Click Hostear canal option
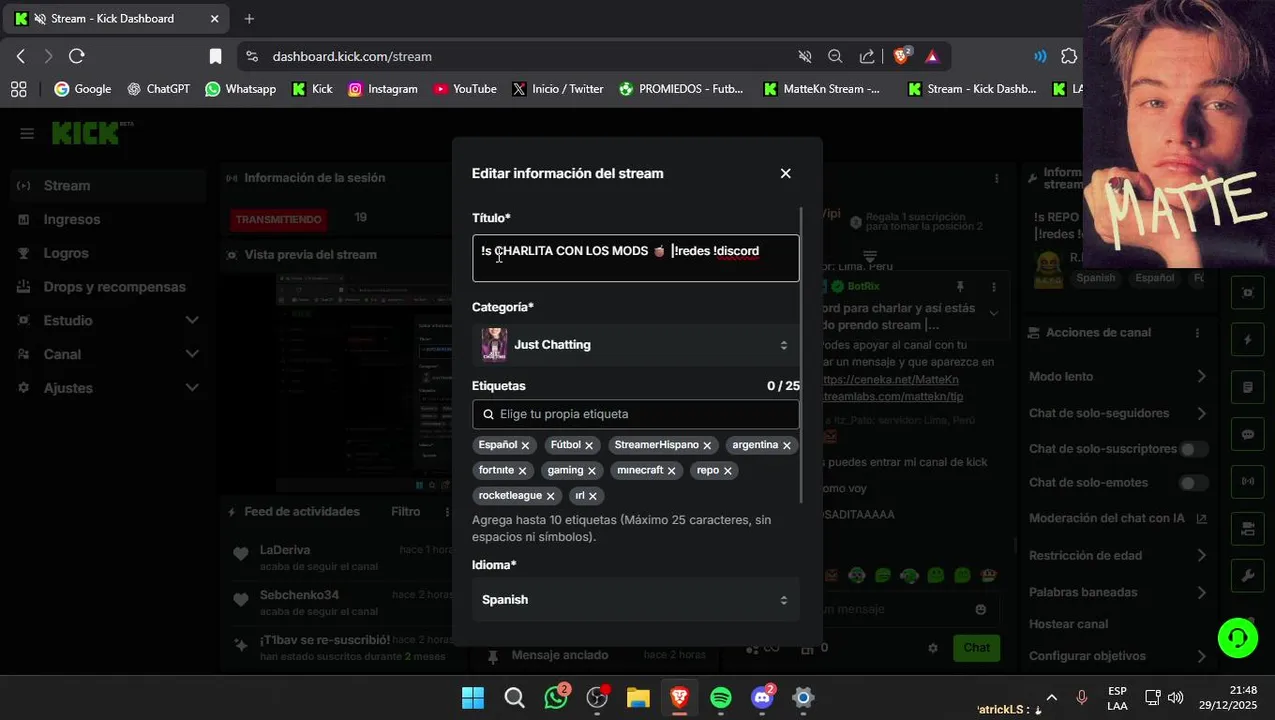1275x720 pixels. pos(1068,624)
